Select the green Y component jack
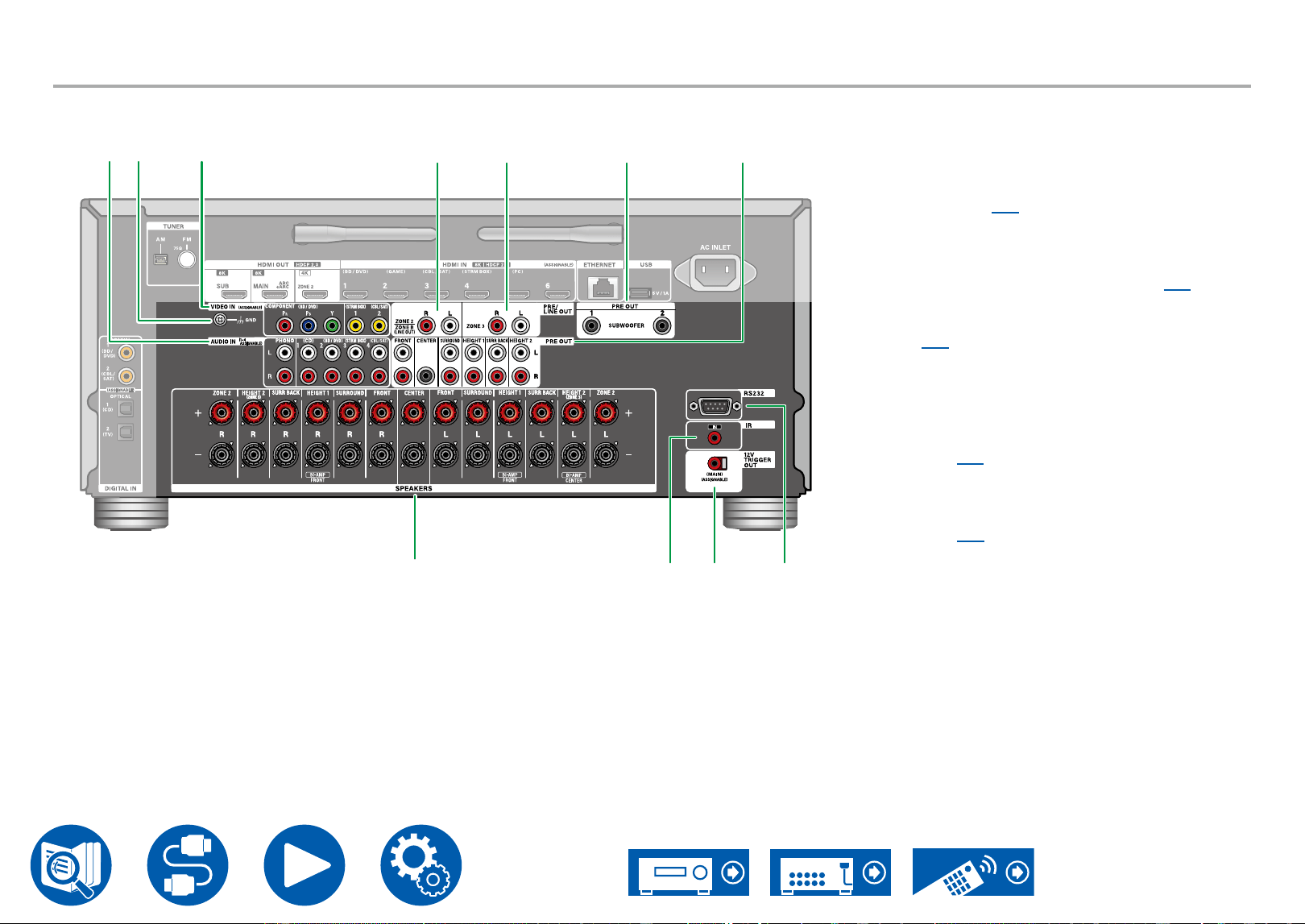The width and height of the screenshot is (1305, 924). coord(331,326)
